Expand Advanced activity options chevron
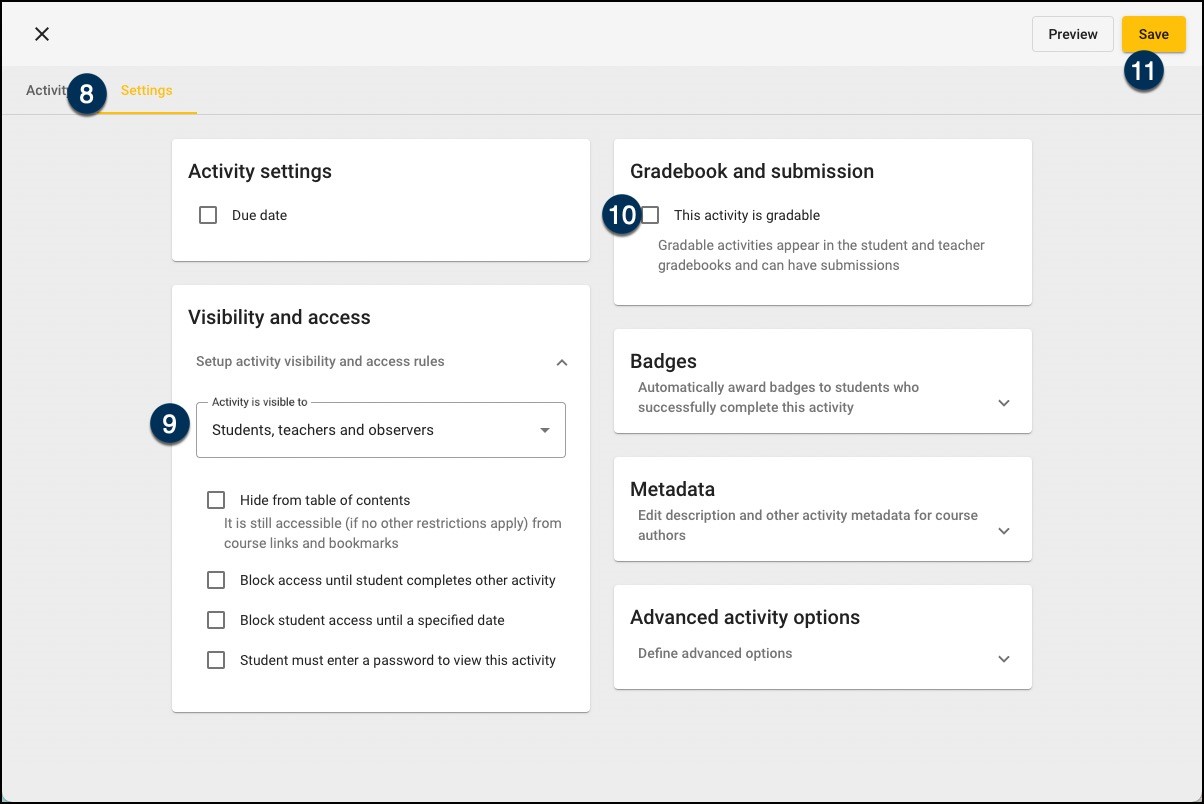Viewport: 1204px width, 804px height. click(x=1004, y=659)
